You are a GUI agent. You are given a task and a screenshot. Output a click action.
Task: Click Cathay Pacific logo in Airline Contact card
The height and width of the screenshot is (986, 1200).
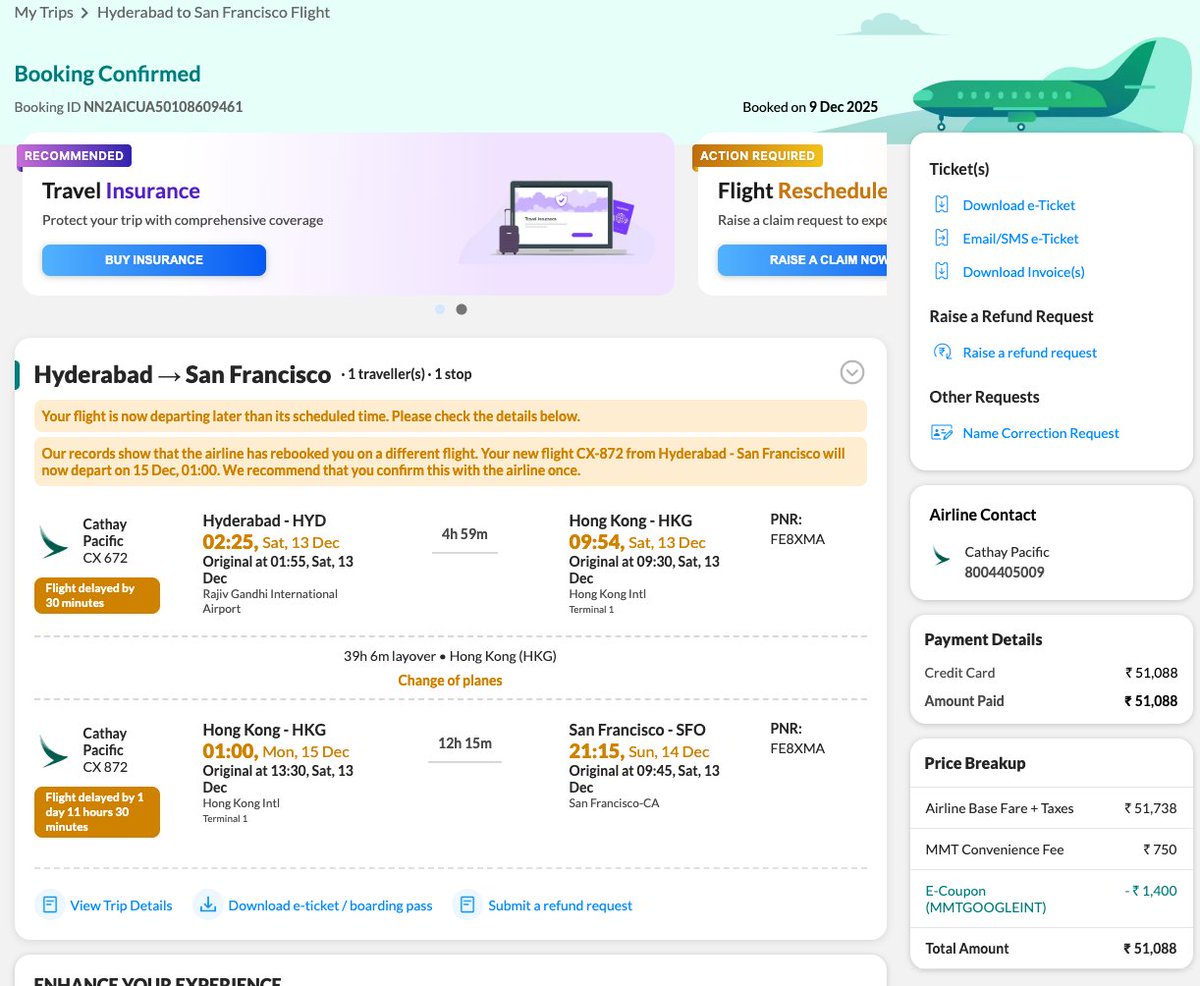pos(941,556)
